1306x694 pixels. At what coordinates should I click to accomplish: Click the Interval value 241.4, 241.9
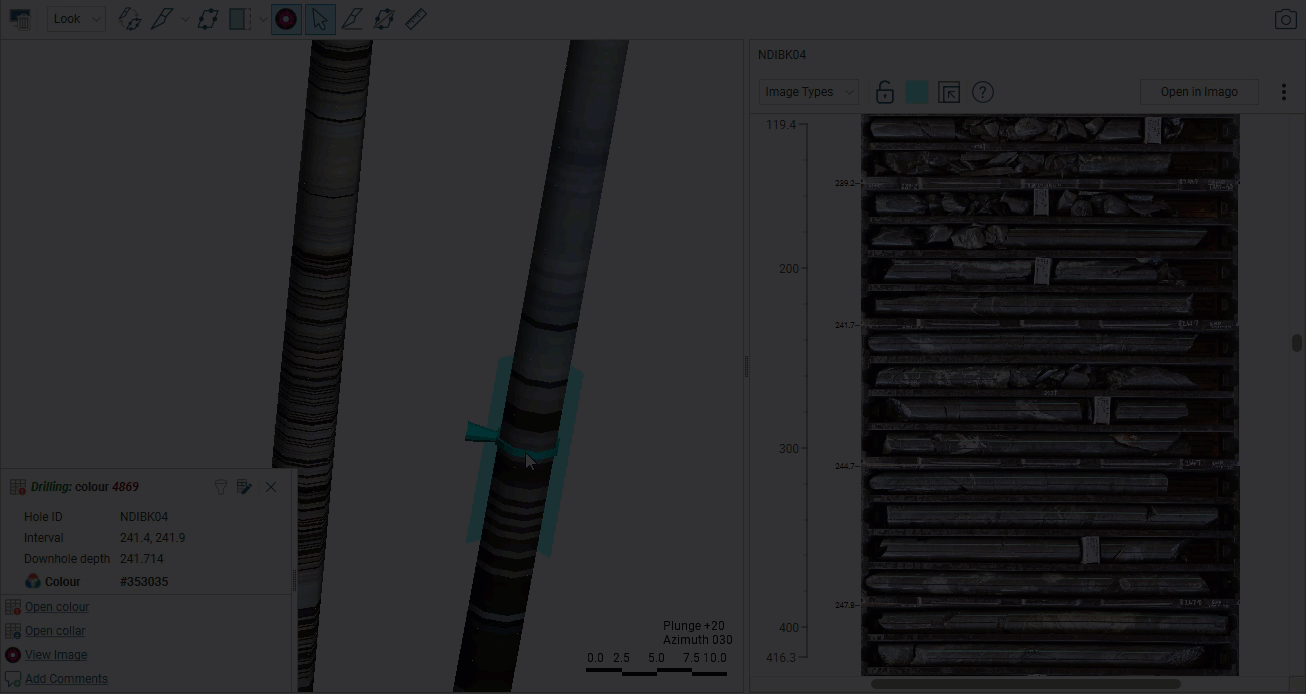click(152, 538)
